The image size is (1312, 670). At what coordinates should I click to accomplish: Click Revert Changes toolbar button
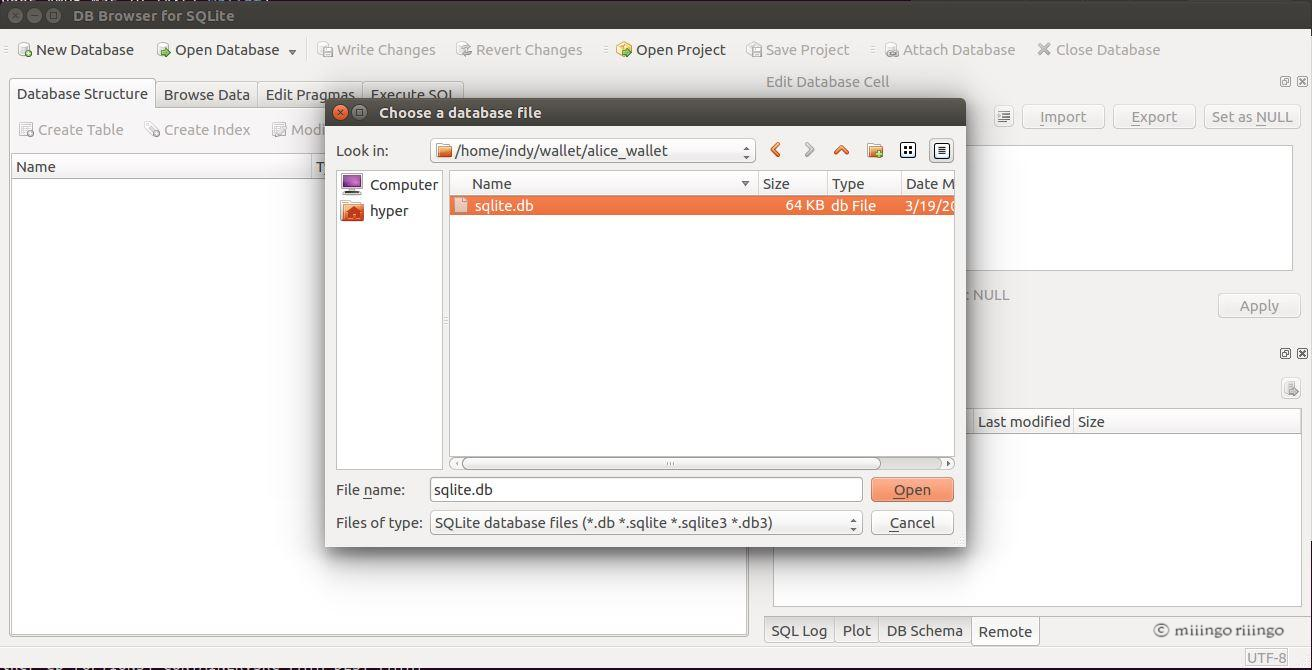519,50
